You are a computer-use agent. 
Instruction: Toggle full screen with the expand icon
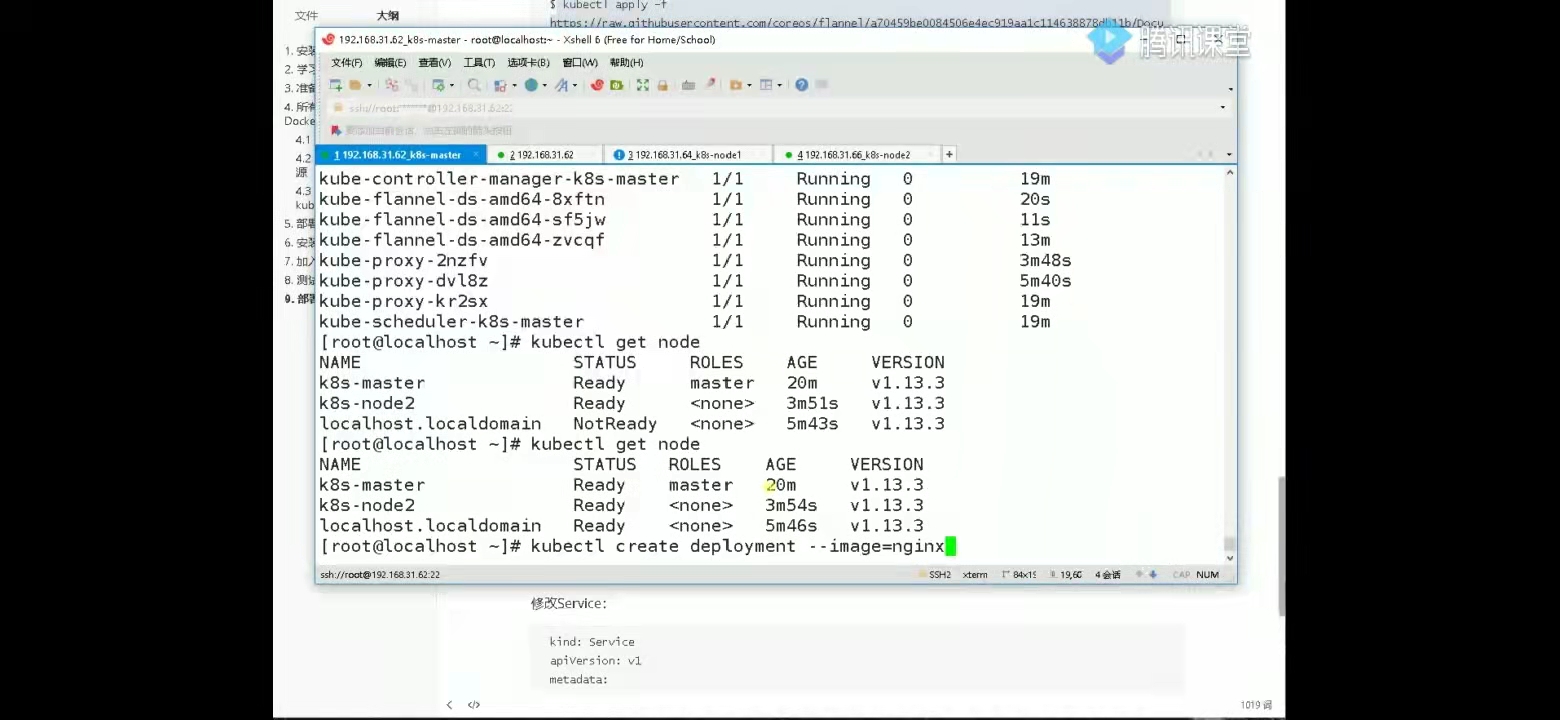(x=642, y=85)
